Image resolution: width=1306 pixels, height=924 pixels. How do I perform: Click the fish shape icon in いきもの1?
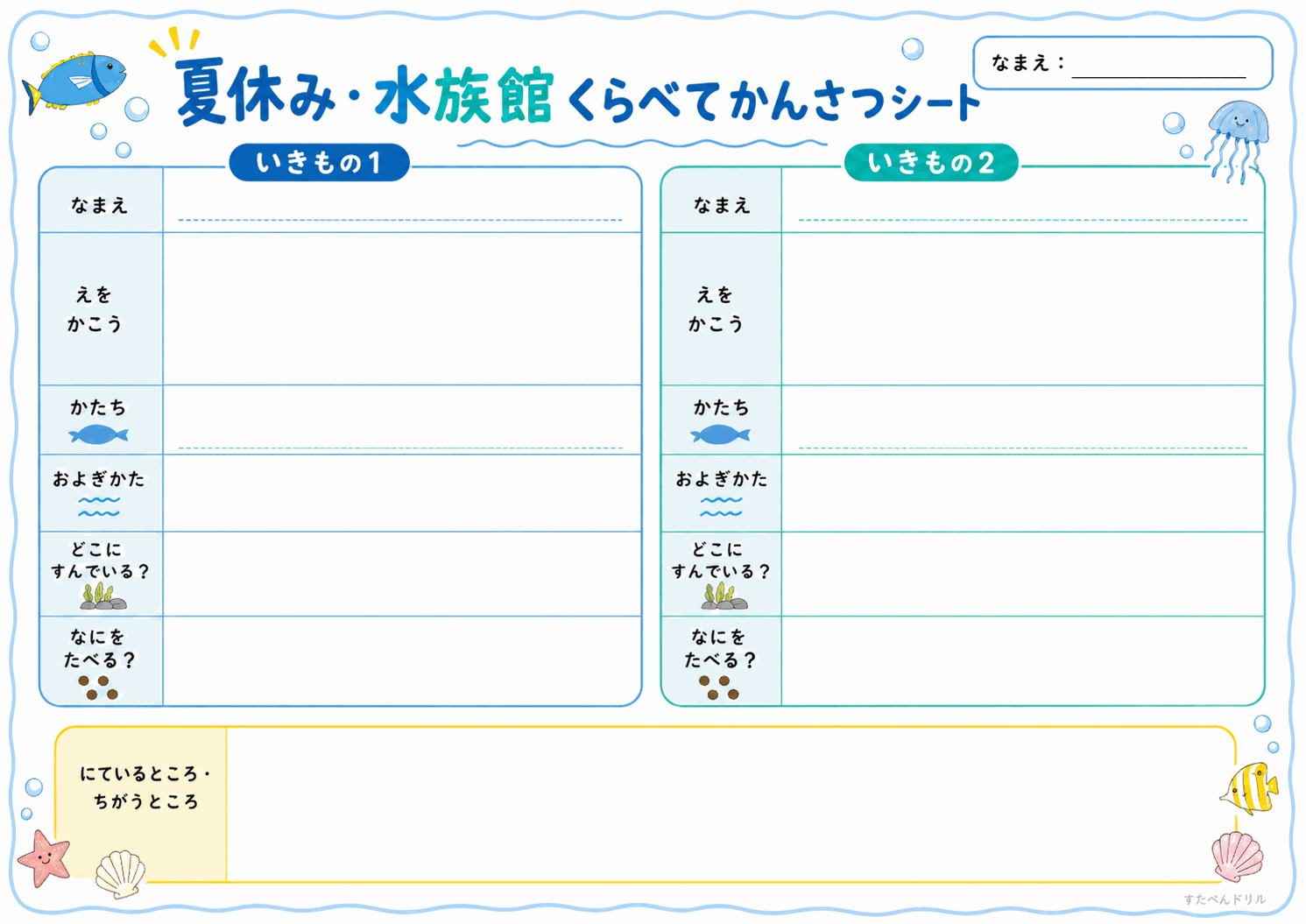98,434
